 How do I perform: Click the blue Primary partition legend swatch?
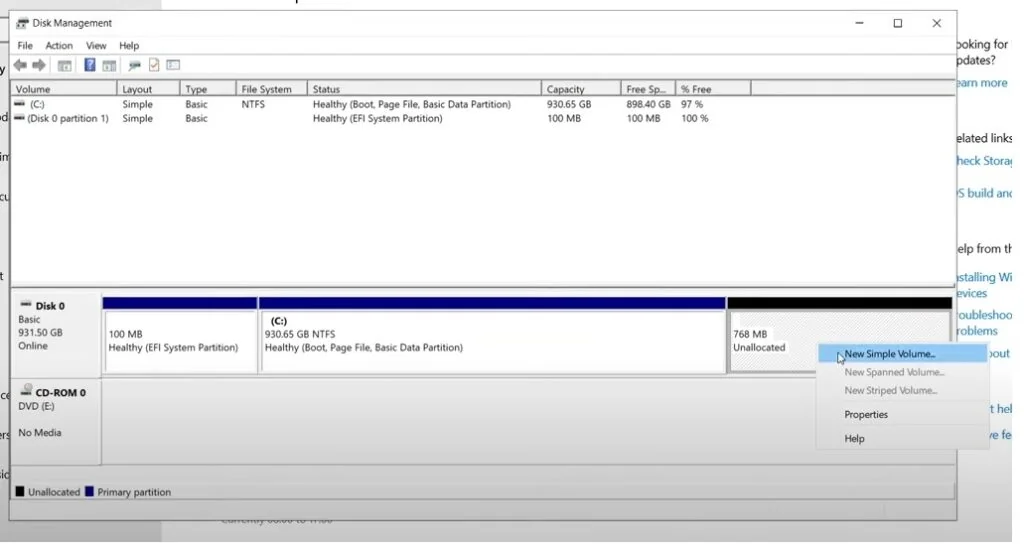tap(89, 492)
